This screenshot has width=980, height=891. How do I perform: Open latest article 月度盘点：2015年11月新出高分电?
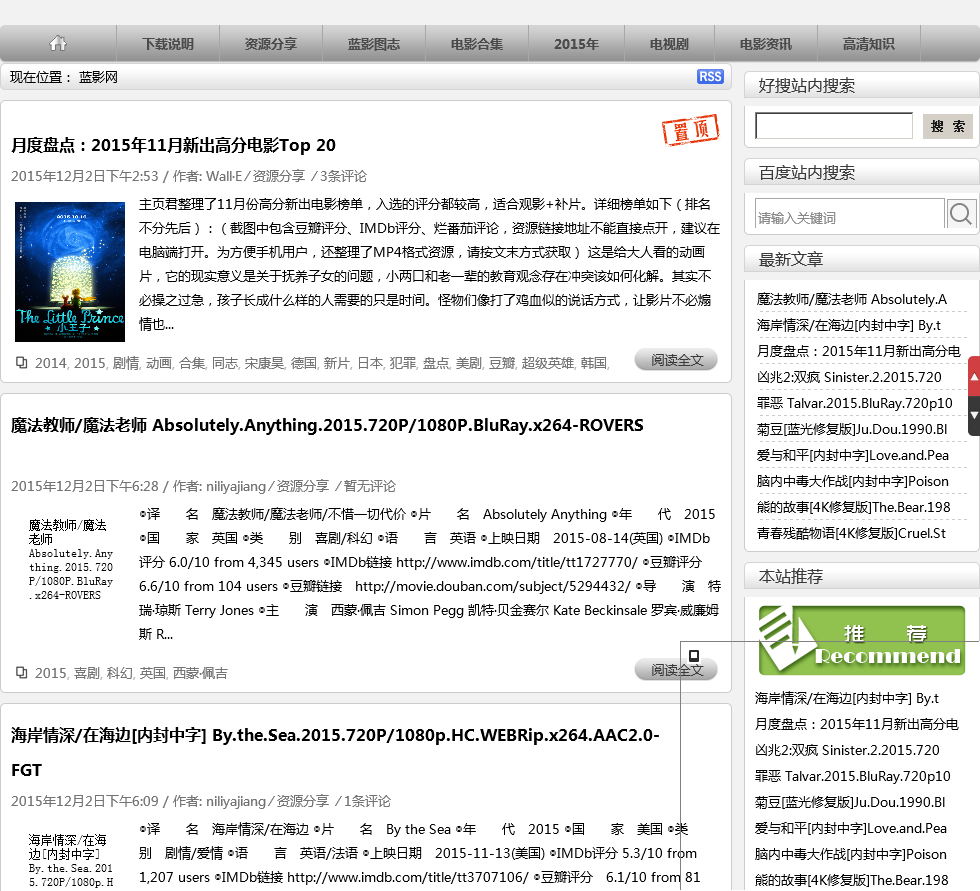point(859,351)
